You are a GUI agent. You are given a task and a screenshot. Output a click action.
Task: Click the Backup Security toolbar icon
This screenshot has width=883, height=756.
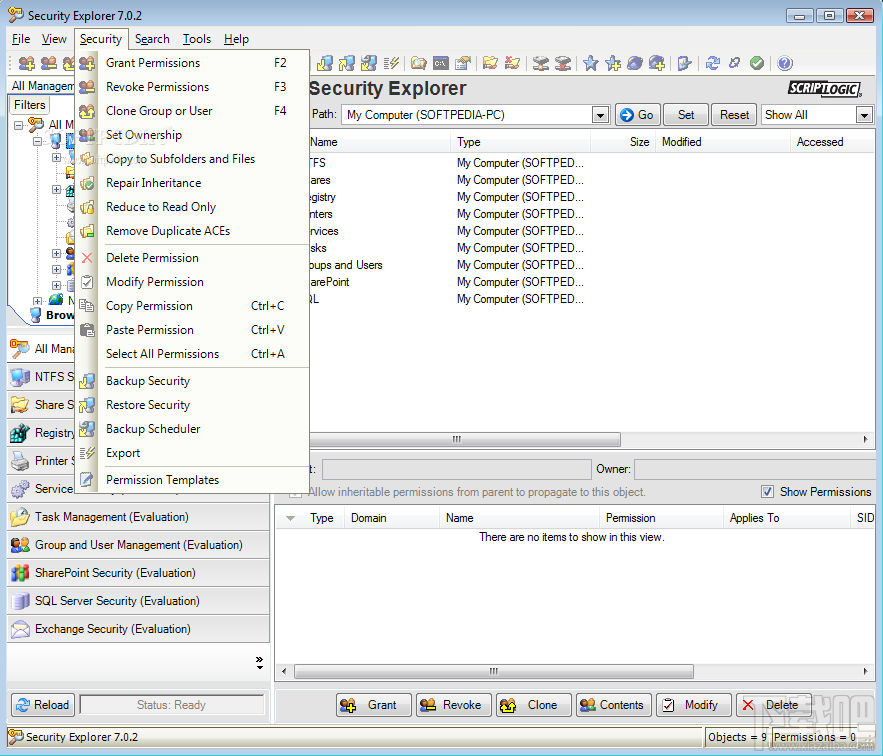pos(325,63)
